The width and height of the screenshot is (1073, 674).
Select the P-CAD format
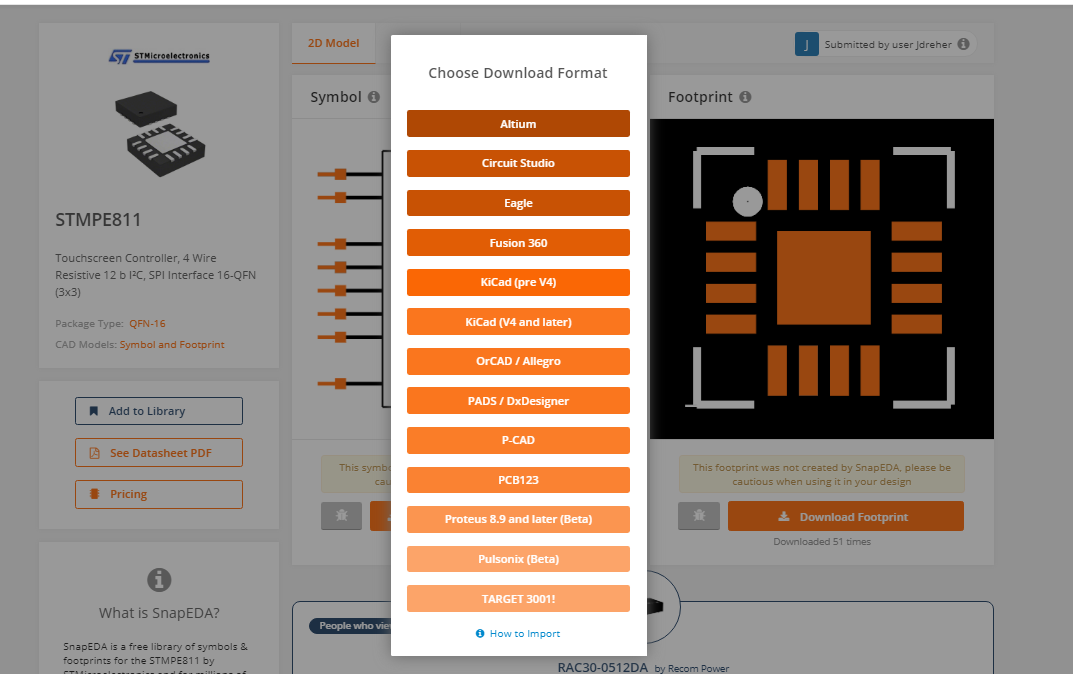(518, 440)
